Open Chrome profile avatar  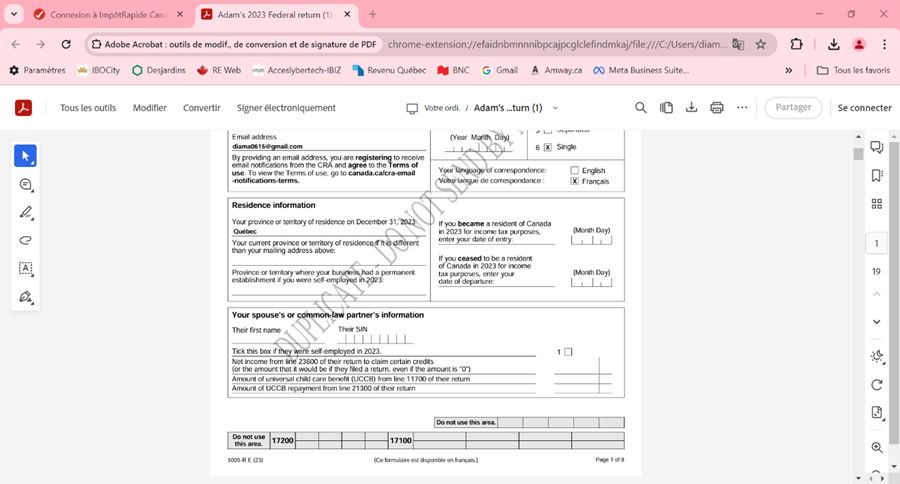coord(859,44)
